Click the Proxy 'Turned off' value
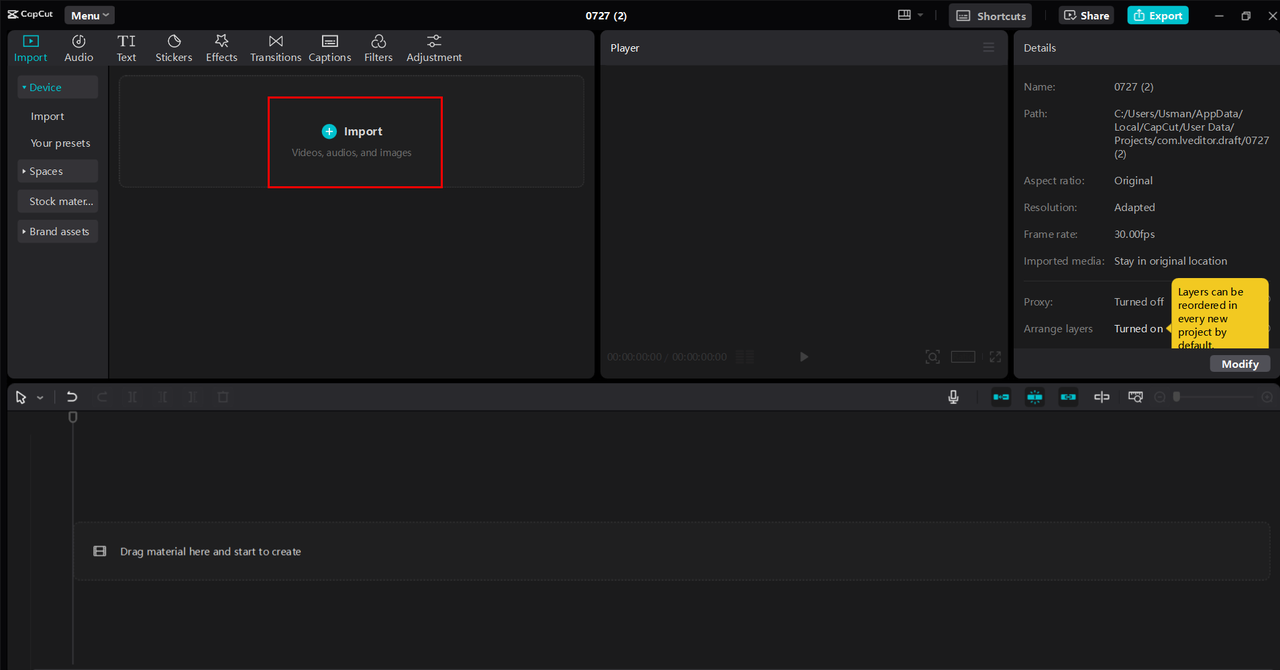 point(1139,301)
